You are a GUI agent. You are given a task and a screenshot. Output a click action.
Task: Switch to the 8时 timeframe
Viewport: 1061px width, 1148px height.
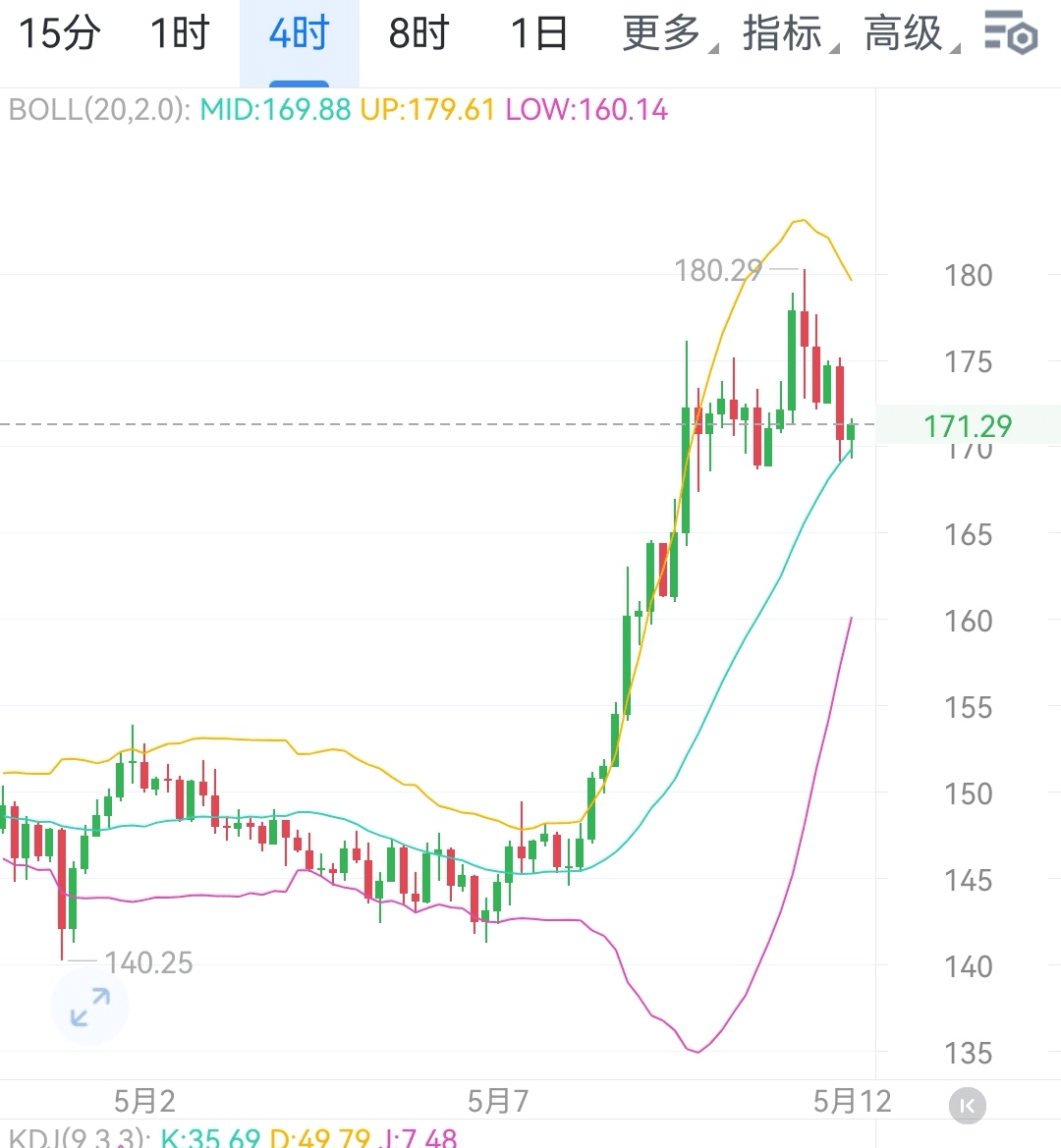(x=419, y=33)
